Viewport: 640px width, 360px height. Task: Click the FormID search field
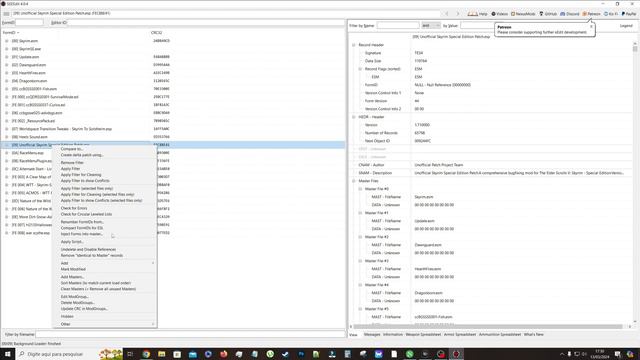coord(29,22)
